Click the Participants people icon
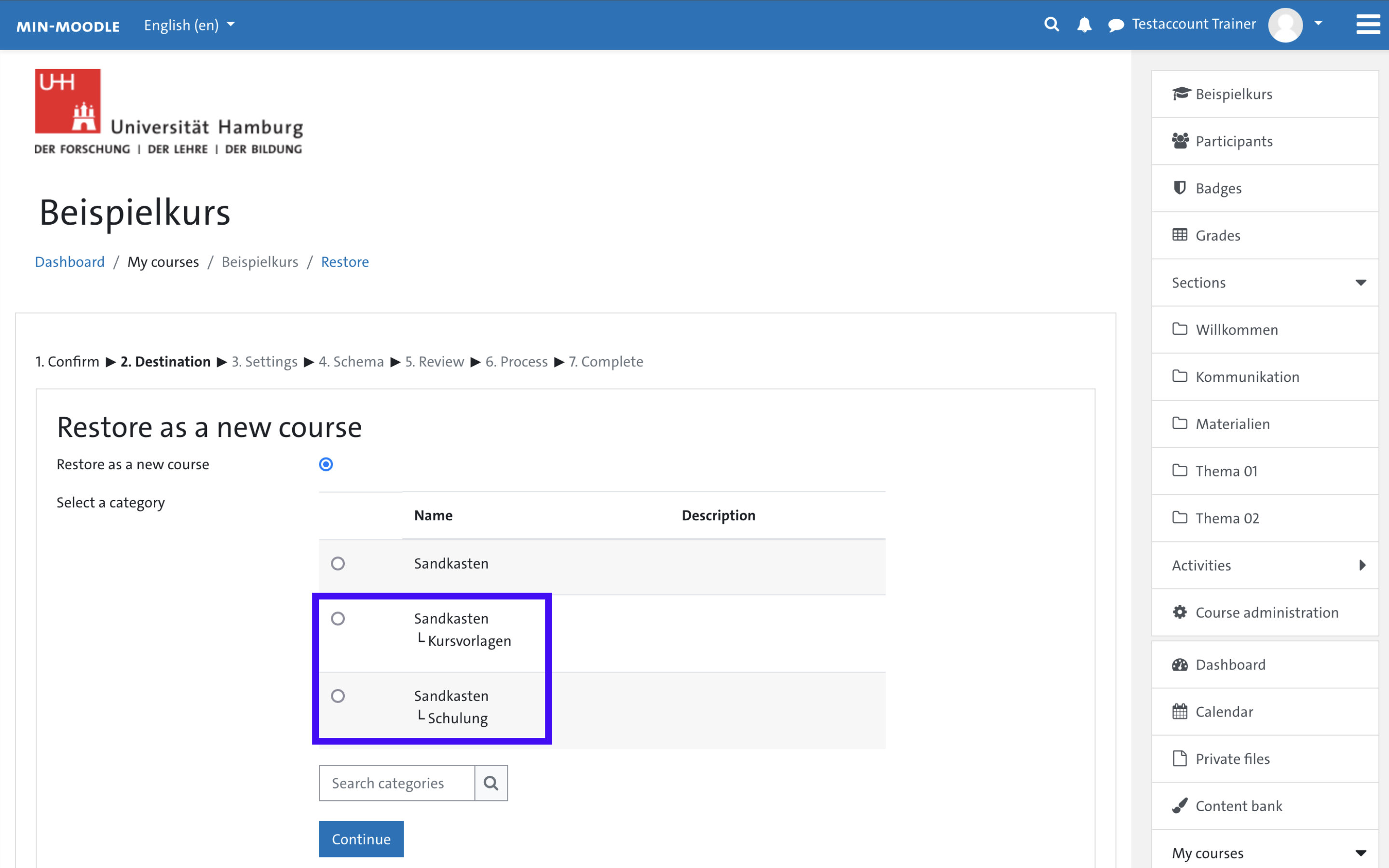1389x868 pixels. click(x=1180, y=141)
